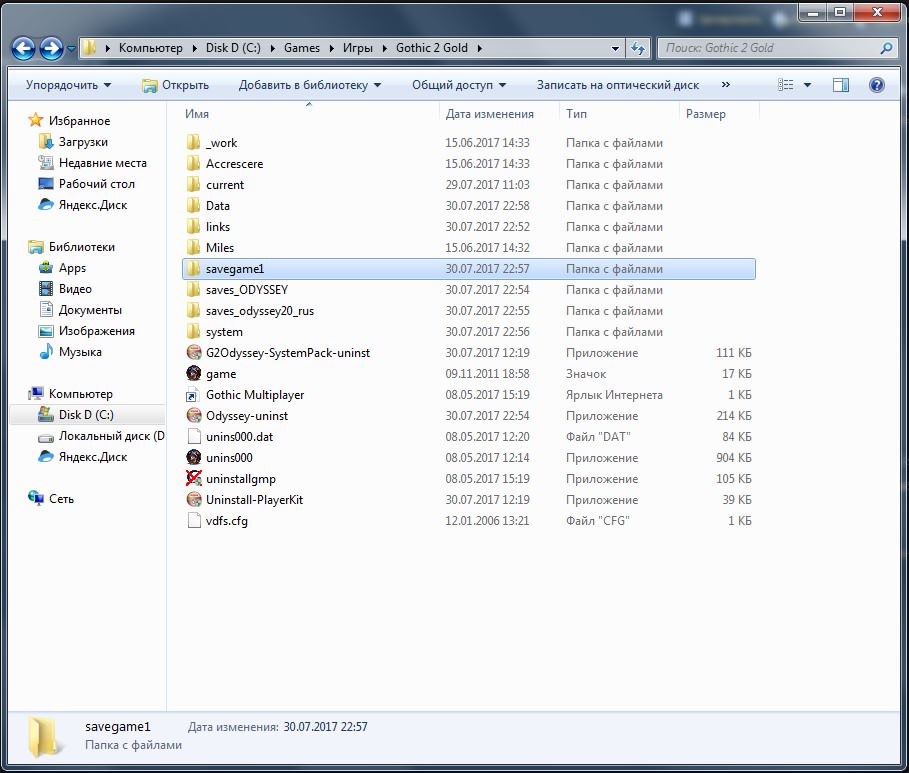Select the Gothic Multiplayer shortcut icon
The width and height of the screenshot is (909, 773).
click(x=194, y=395)
